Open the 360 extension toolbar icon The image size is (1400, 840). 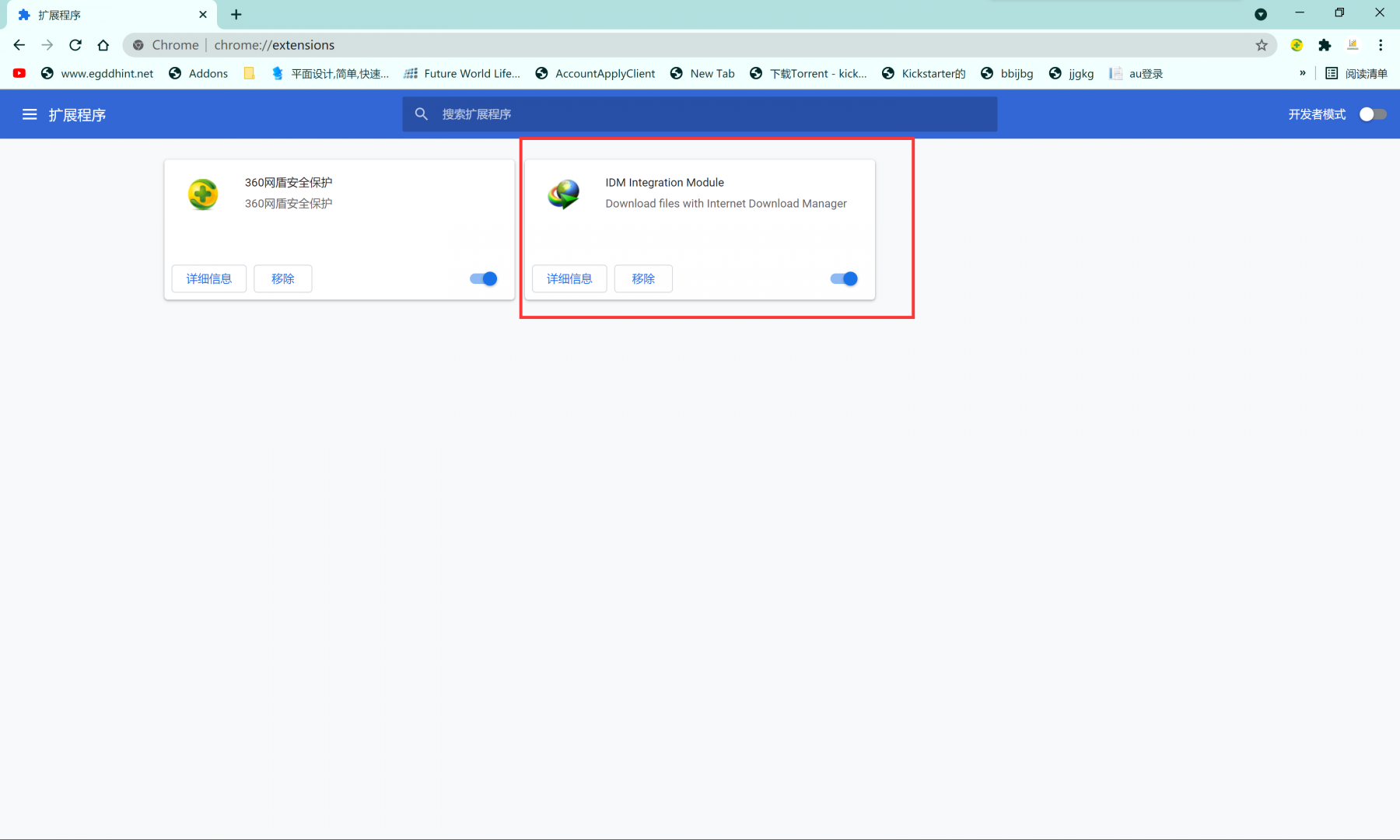(x=1297, y=45)
